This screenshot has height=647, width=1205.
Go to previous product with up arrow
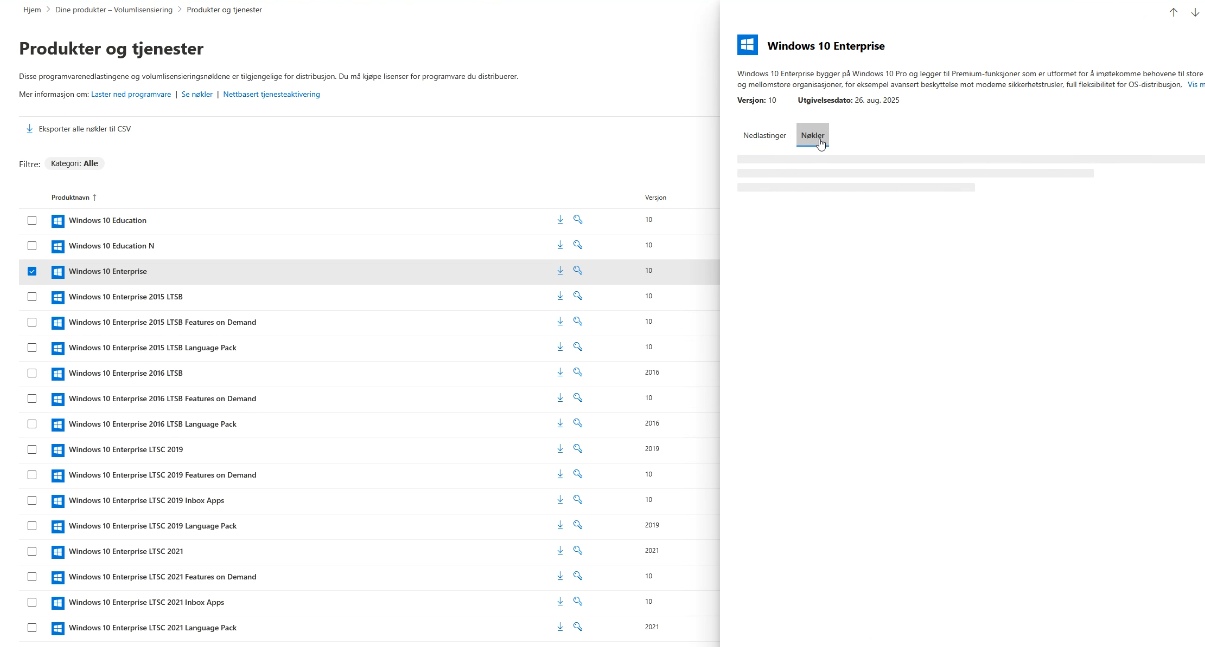pos(1173,12)
